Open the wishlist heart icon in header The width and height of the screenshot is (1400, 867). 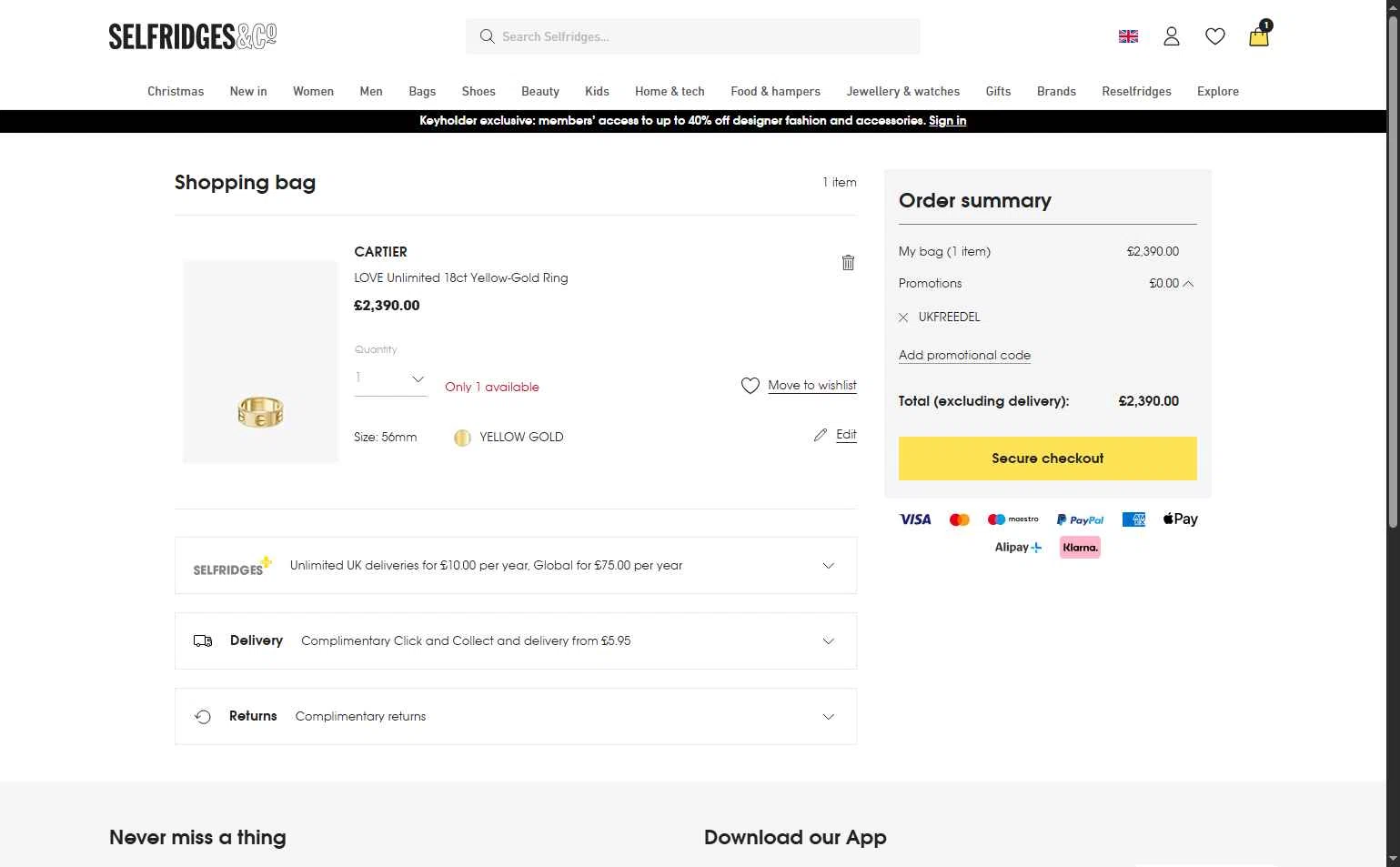point(1215,36)
